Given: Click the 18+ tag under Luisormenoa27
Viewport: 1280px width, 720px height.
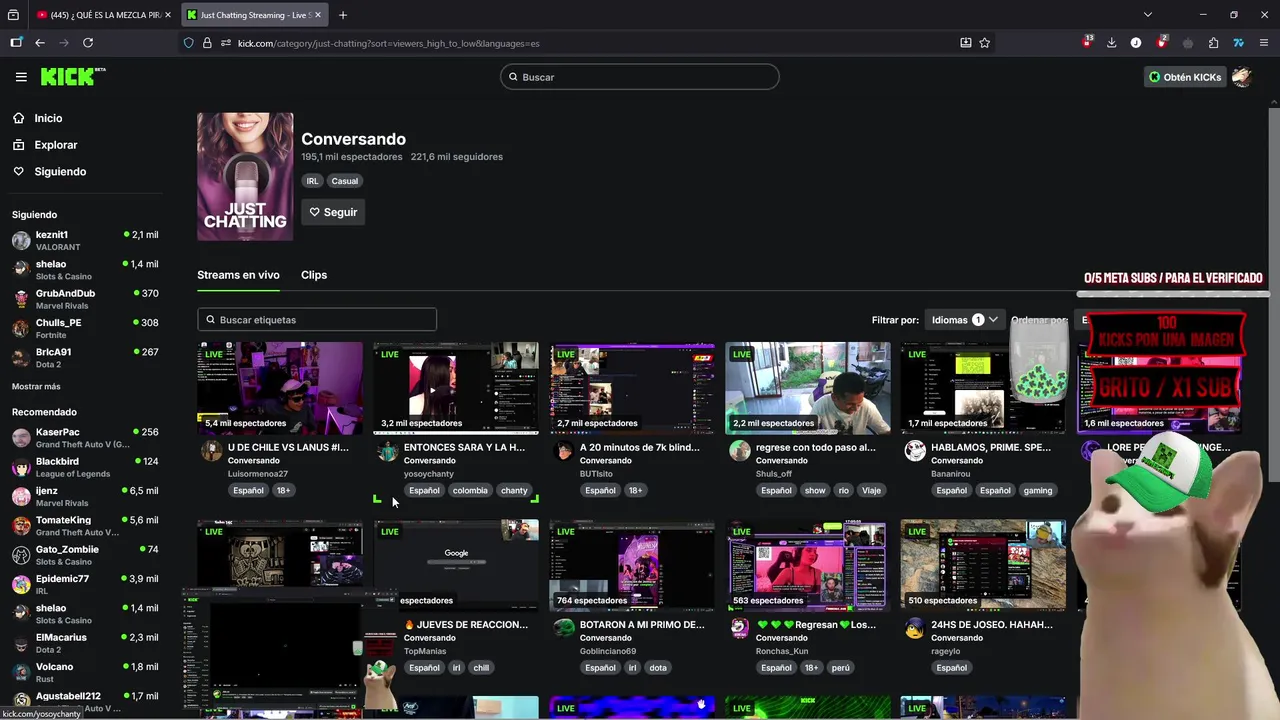Looking at the screenshot, I should (283, 490).
